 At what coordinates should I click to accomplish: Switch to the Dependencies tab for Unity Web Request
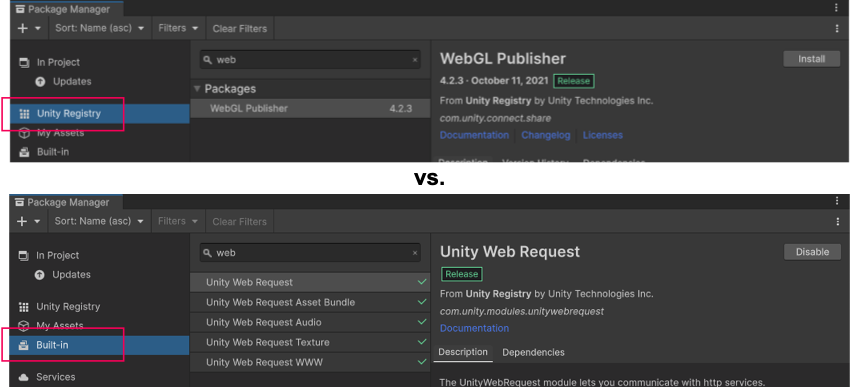coord(533,352)
